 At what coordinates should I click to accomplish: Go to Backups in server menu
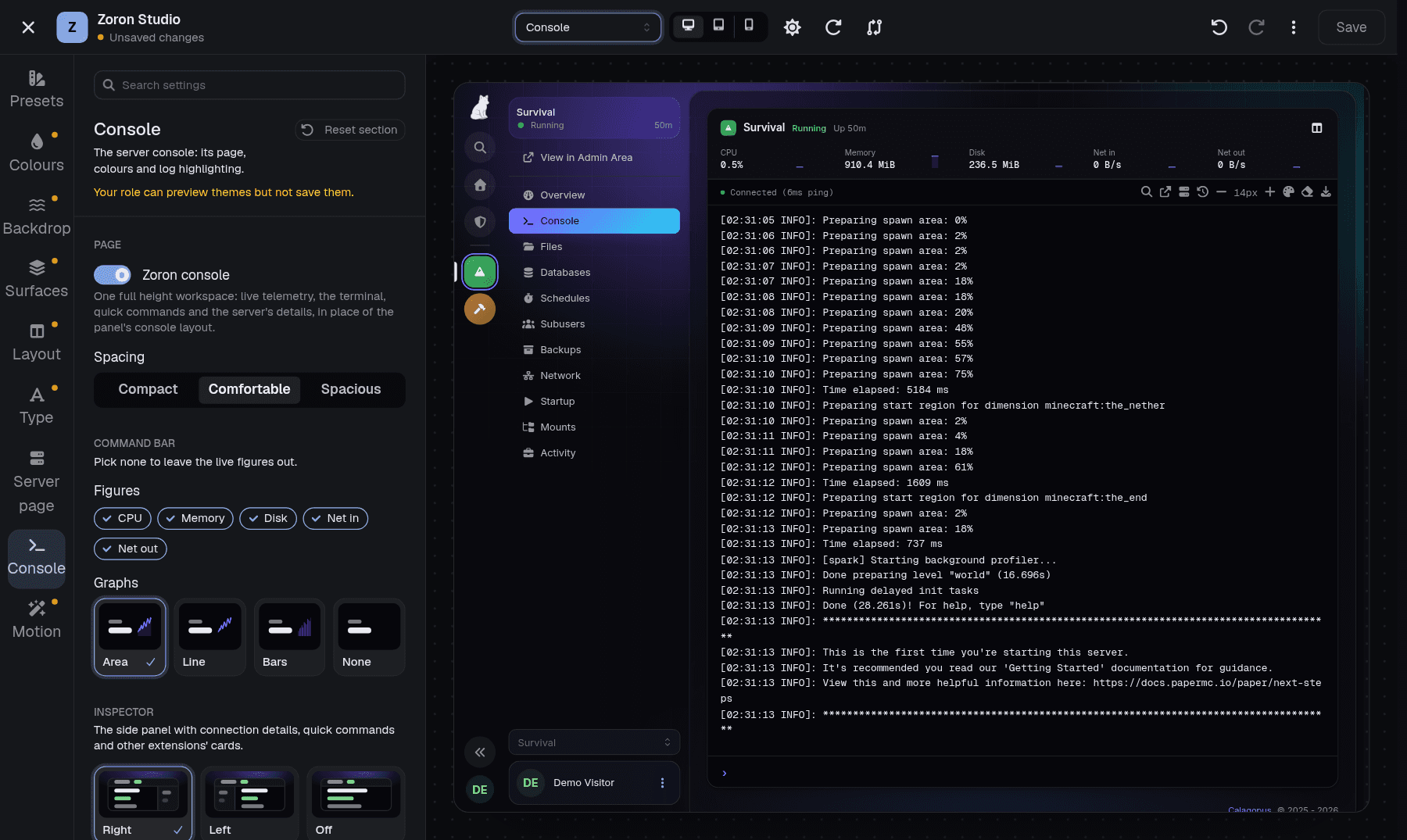(x=594, y=350)
